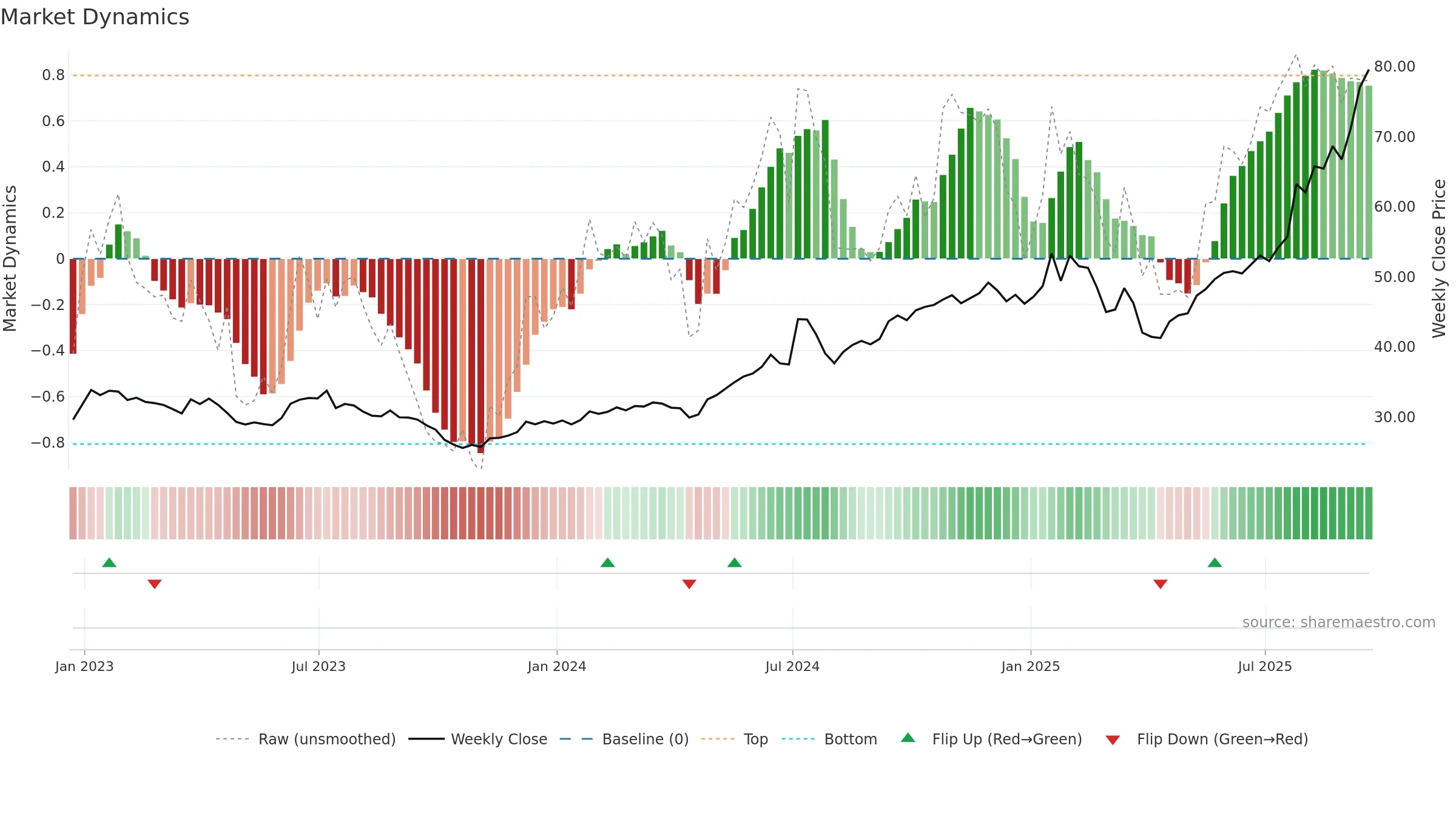Click the flip-up marker near Jan 2023
This screenshot has width=1456, height=819.
tap(109, 562)
